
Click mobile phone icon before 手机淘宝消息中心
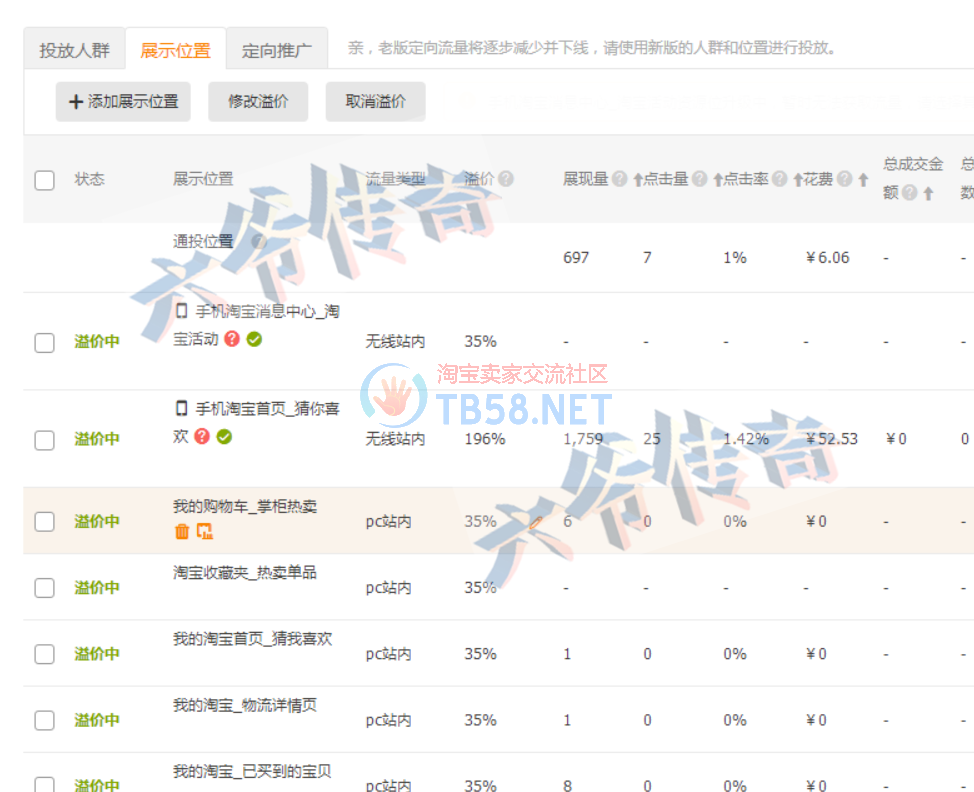tap(181, 311)
